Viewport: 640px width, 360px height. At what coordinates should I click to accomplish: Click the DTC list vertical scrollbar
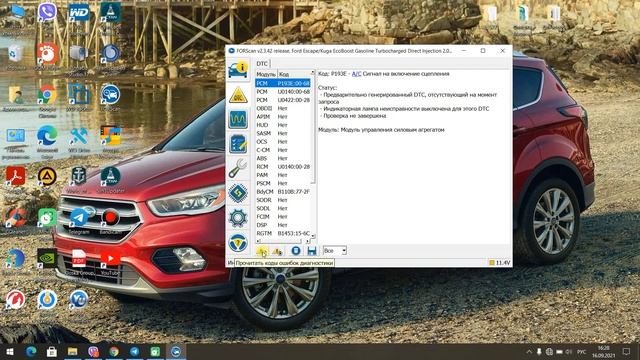coord(313,154)
